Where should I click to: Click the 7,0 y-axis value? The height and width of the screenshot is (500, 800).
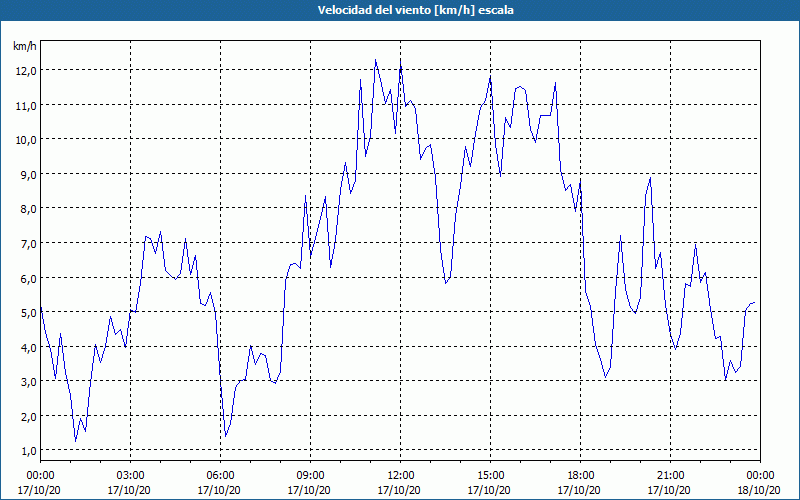[x=28, y=243]
